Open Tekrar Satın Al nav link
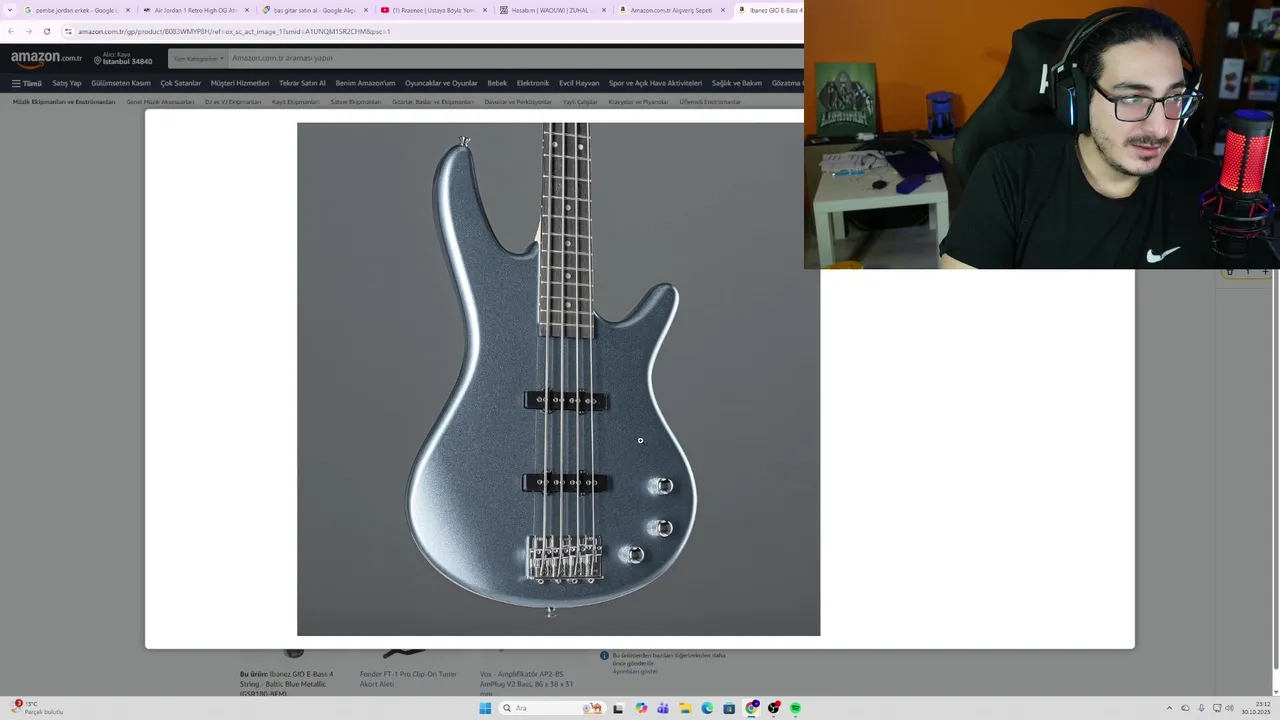 [x=302, y=83]
